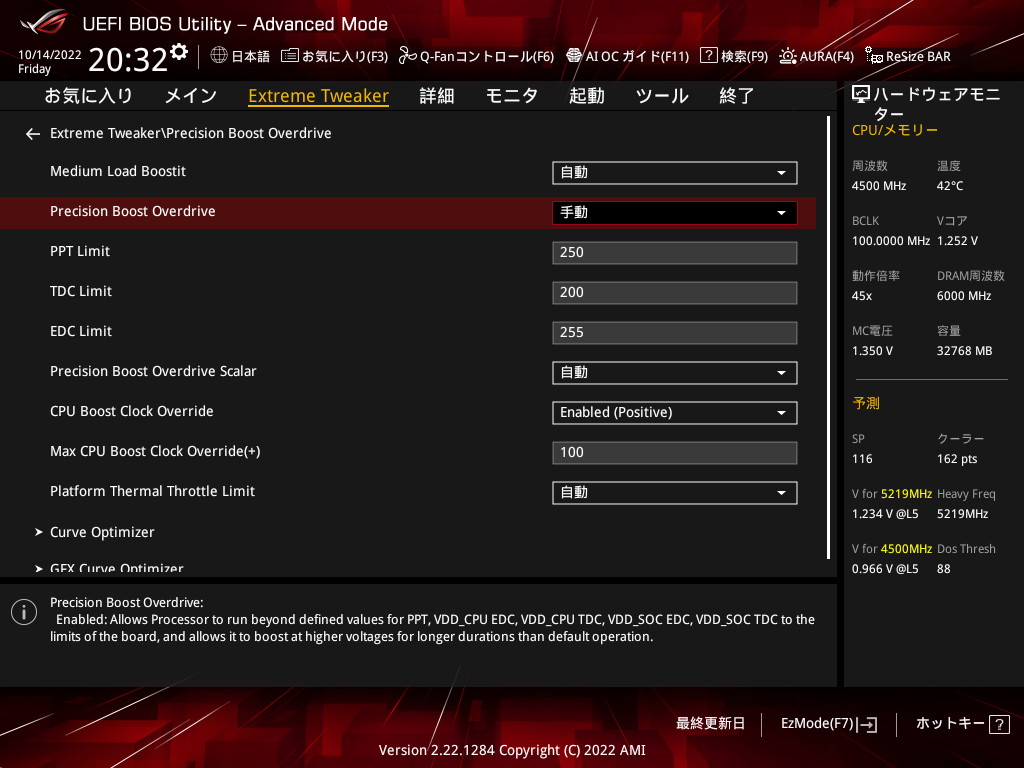Switch to お気に入り tab
Screen dimensions: 1024x768
click(x=89, y=96)
